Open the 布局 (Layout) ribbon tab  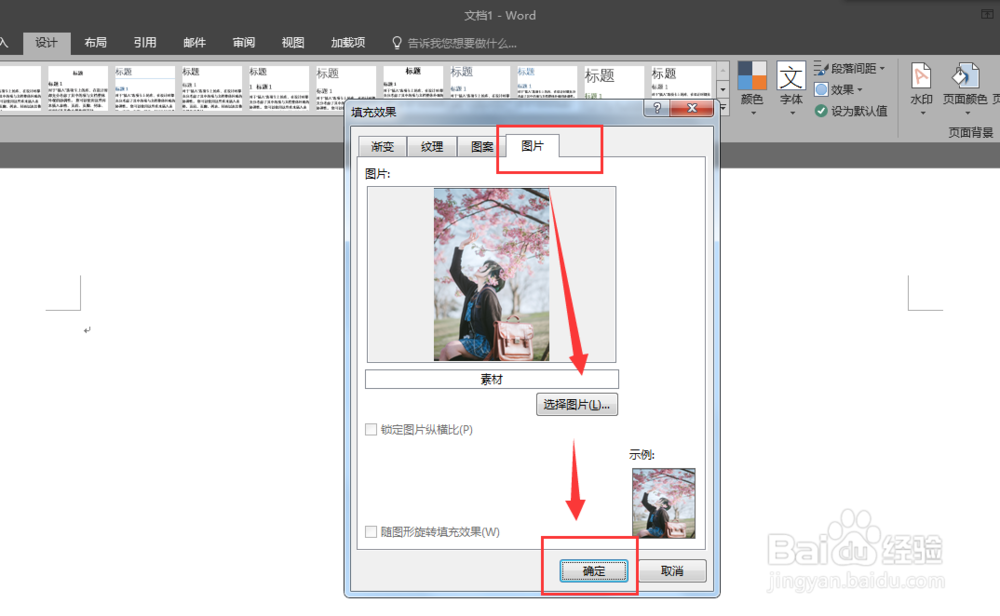96,42
